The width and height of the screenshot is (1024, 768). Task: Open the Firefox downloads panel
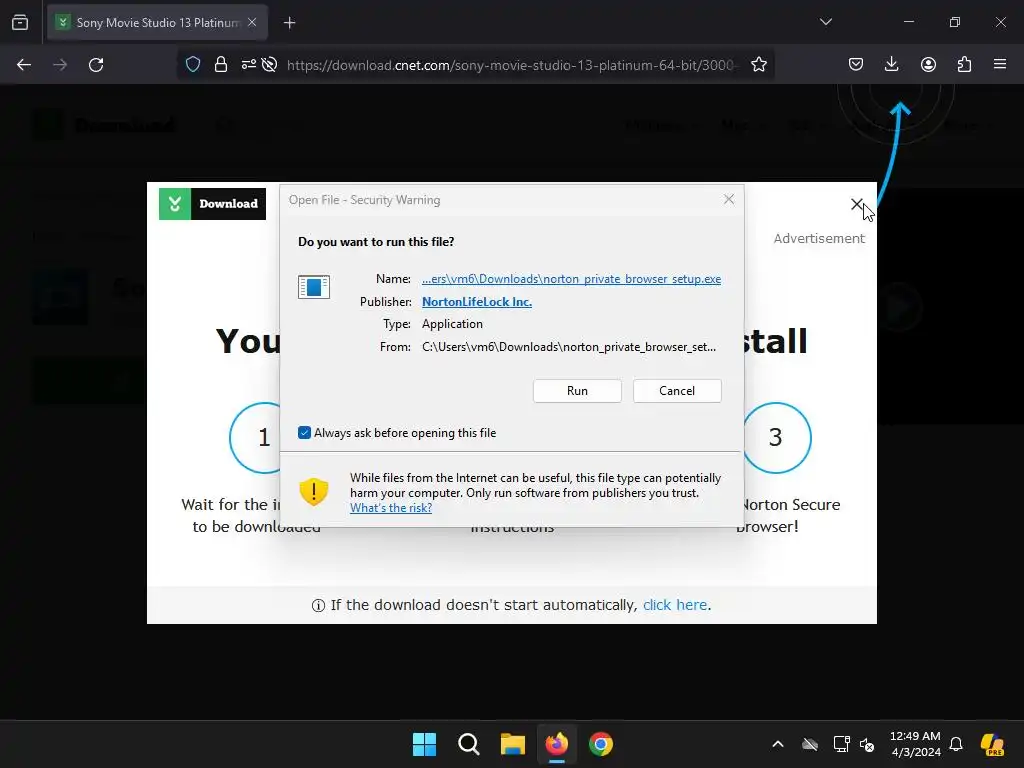click(x=891, y=65)
